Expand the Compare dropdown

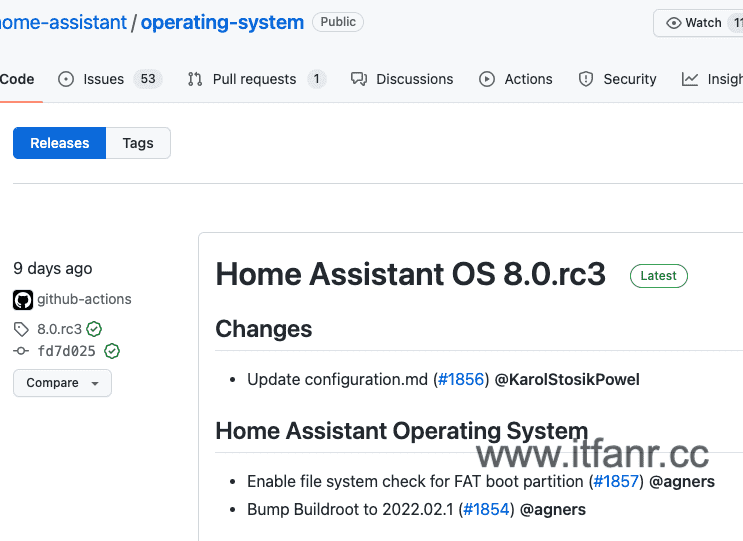(x=62, y=383)
